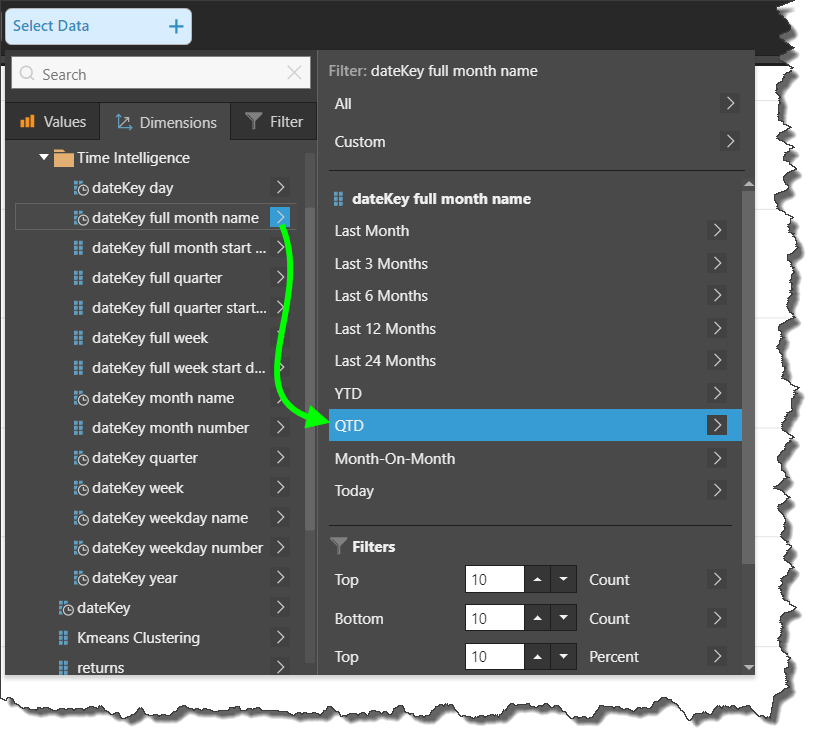
Task: Decrease the Top Count value
Action: (x=563, y=579)
